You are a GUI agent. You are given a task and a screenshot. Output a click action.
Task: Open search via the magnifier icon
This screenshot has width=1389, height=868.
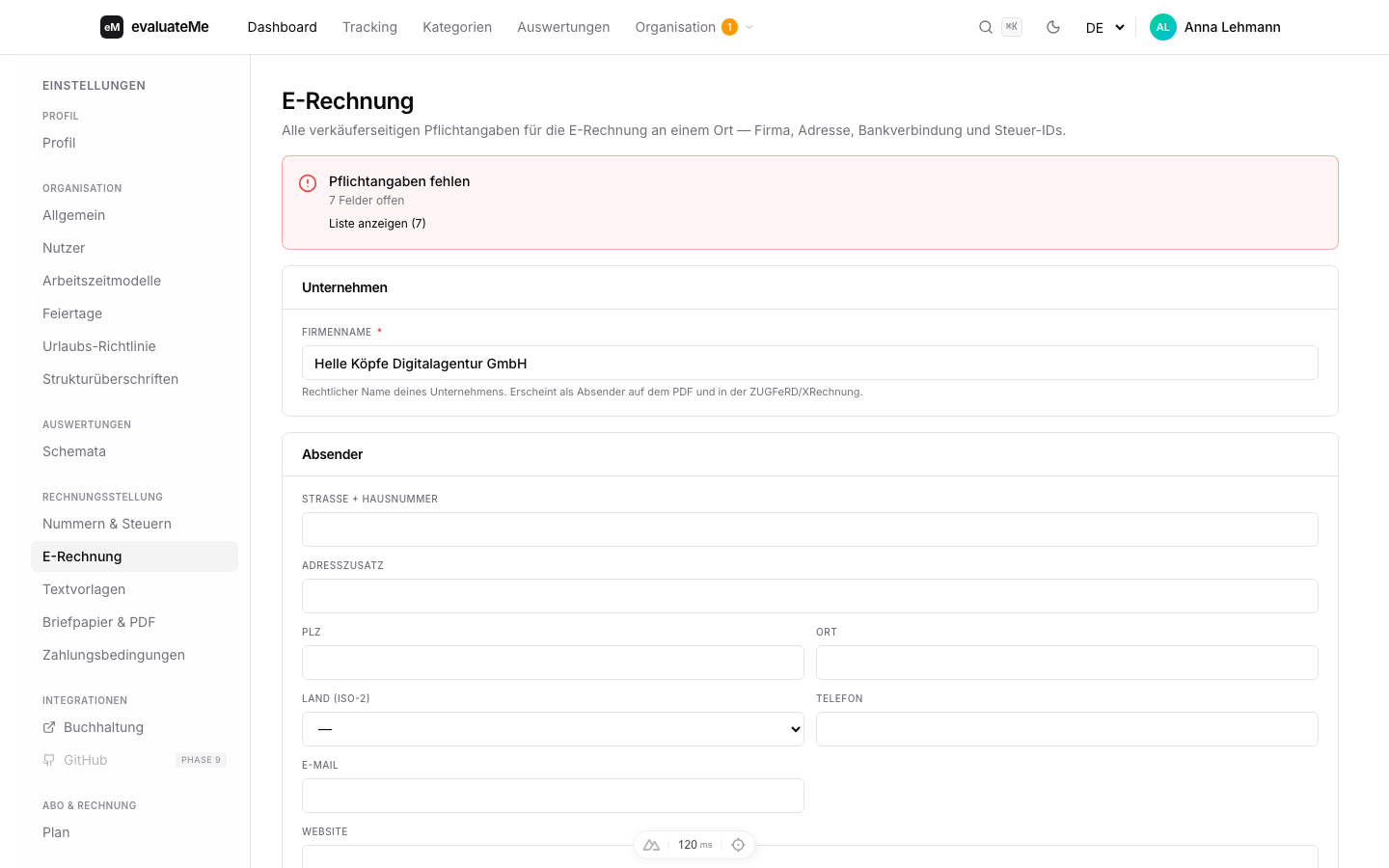986,27
